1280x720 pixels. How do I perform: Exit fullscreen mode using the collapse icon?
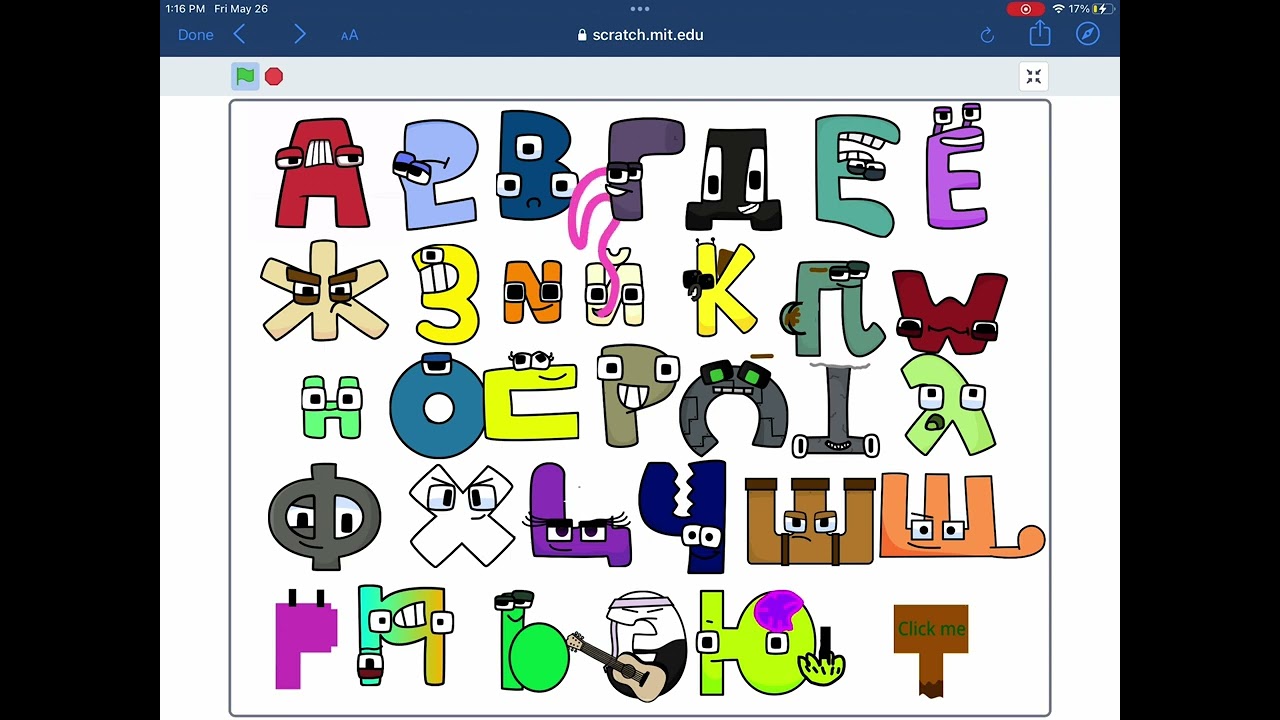1033,77
